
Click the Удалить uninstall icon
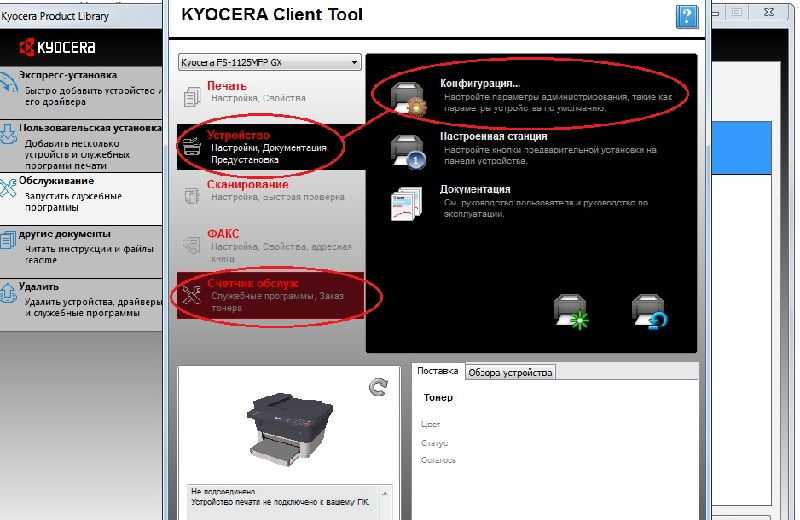(8, 294)
